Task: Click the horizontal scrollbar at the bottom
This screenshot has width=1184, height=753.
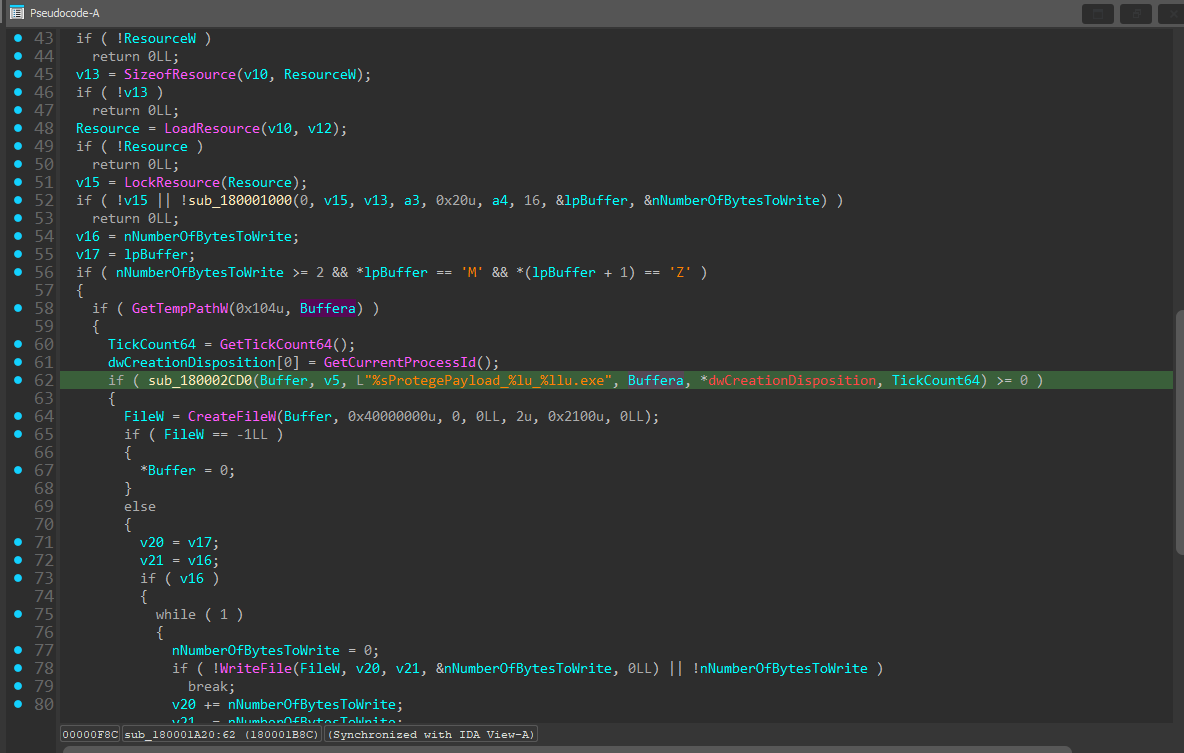Action: point(566,749)
